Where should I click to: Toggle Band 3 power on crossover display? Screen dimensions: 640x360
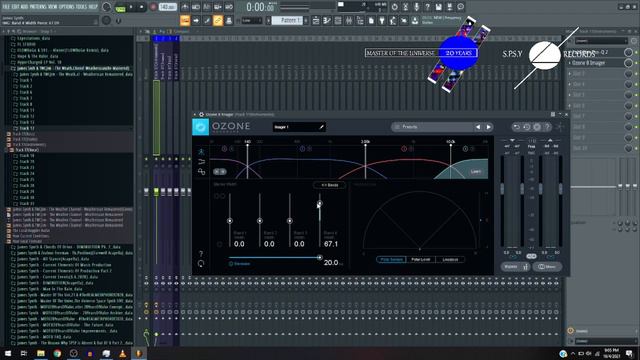click(x=404, y=149)
